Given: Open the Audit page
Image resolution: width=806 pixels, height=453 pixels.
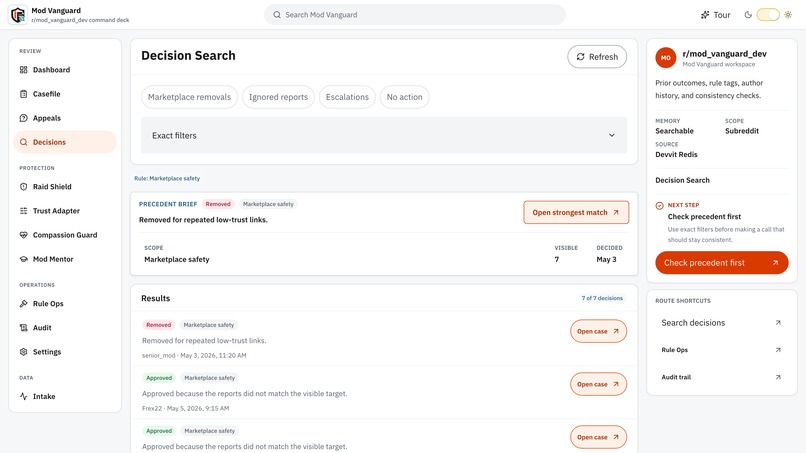Looking at the screenshot, I should [65, 328].
